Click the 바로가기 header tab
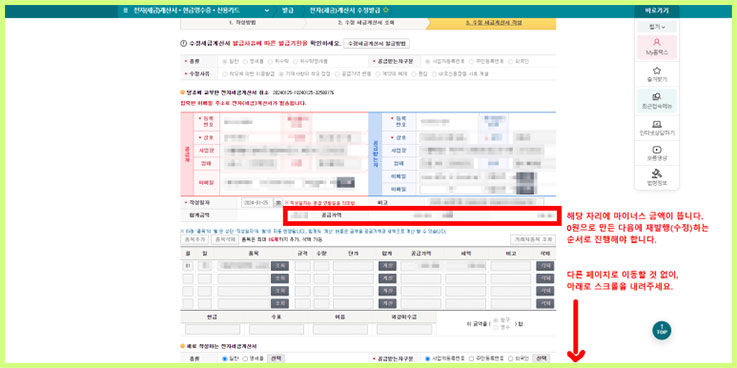737x368 pixels. 657,11
